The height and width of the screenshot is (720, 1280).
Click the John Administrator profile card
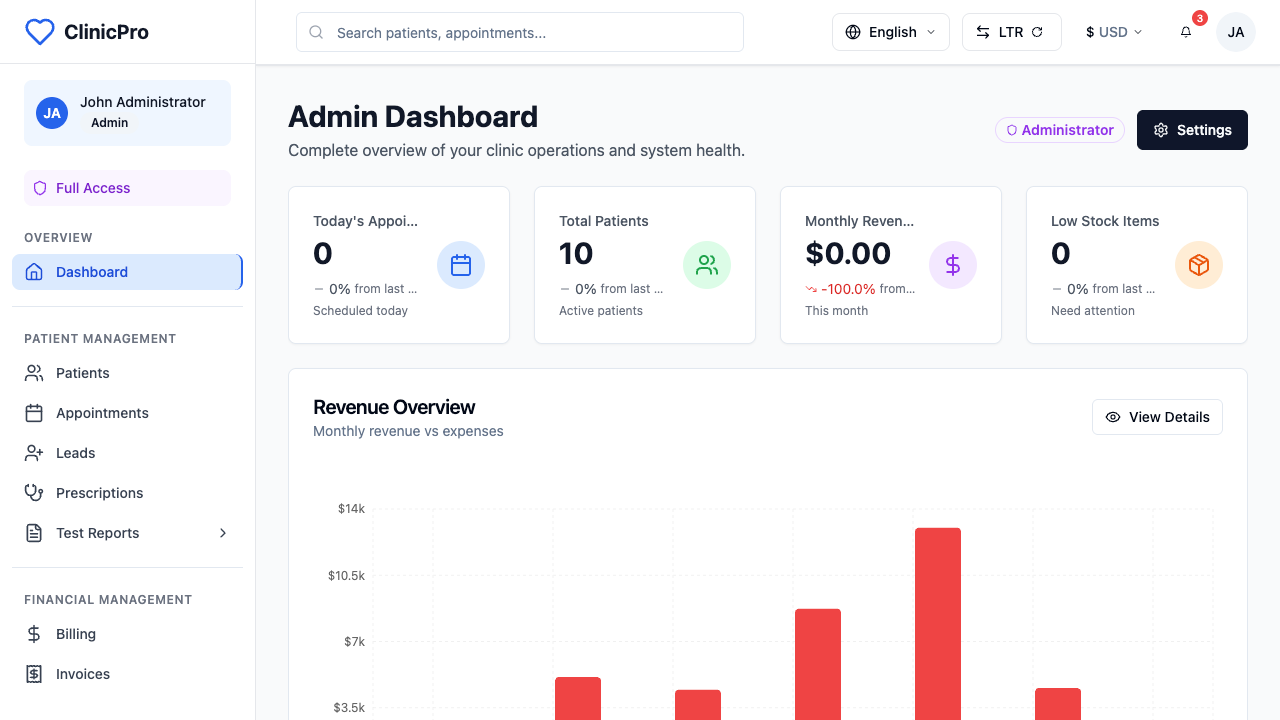coord(127,113)
